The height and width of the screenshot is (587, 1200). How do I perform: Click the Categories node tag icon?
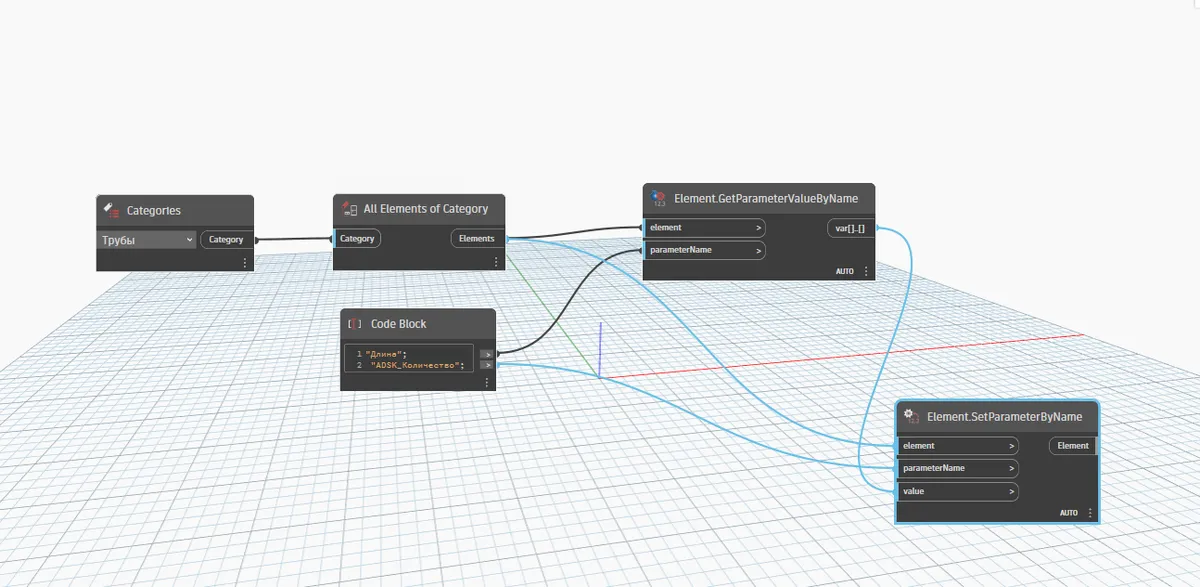click(111, 210)
